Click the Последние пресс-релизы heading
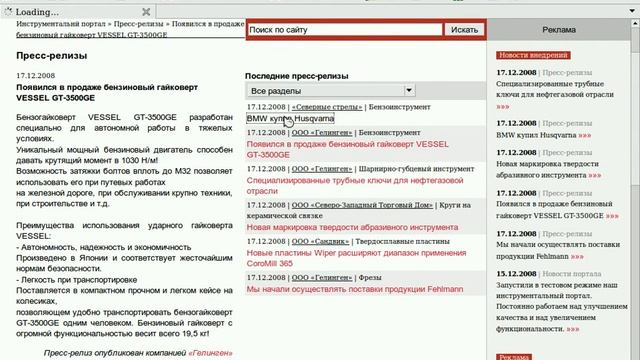 297,76
